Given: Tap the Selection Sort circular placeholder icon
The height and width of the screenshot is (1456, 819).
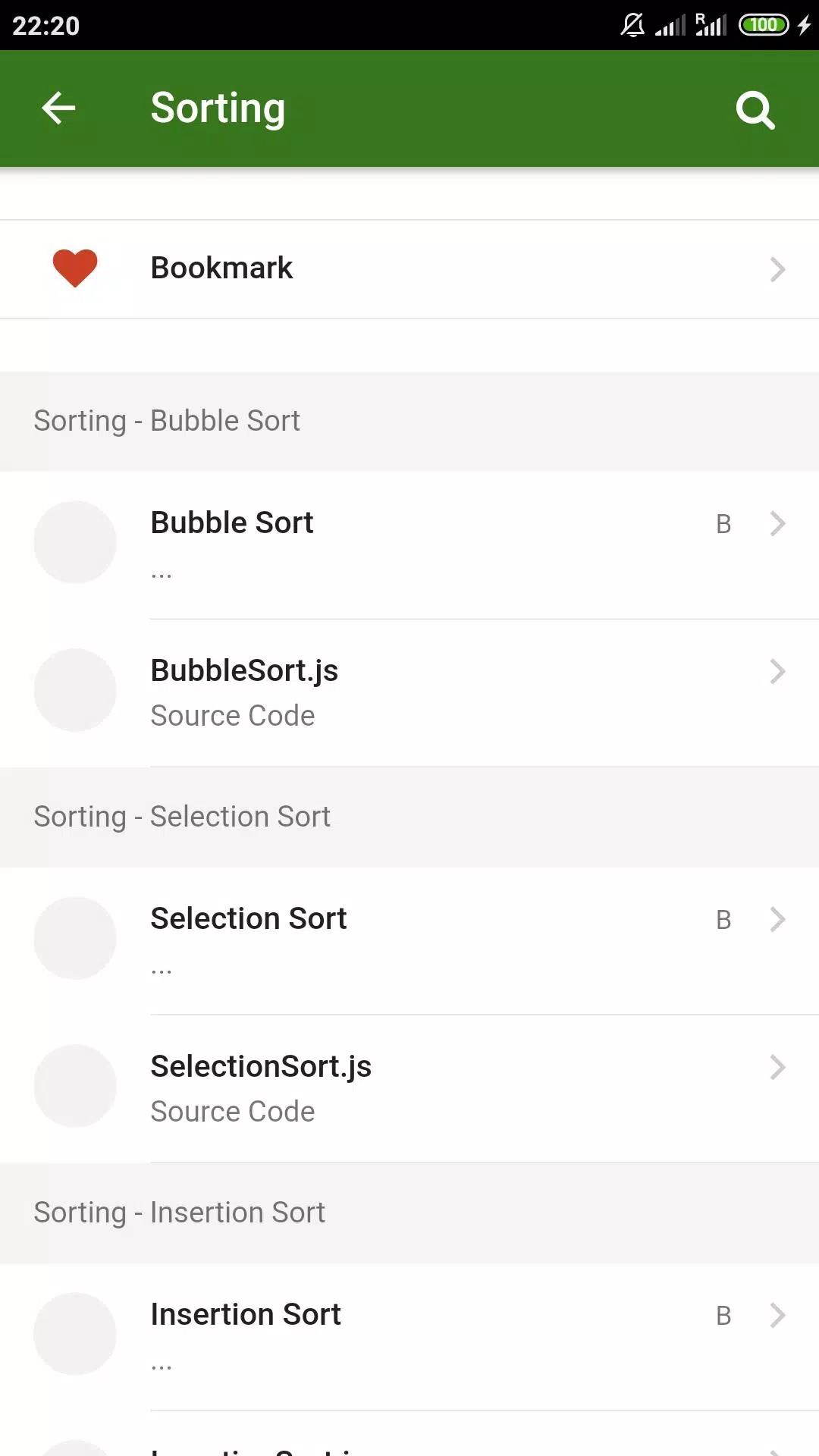Looking at the screenshot, I should pos(75,938).
